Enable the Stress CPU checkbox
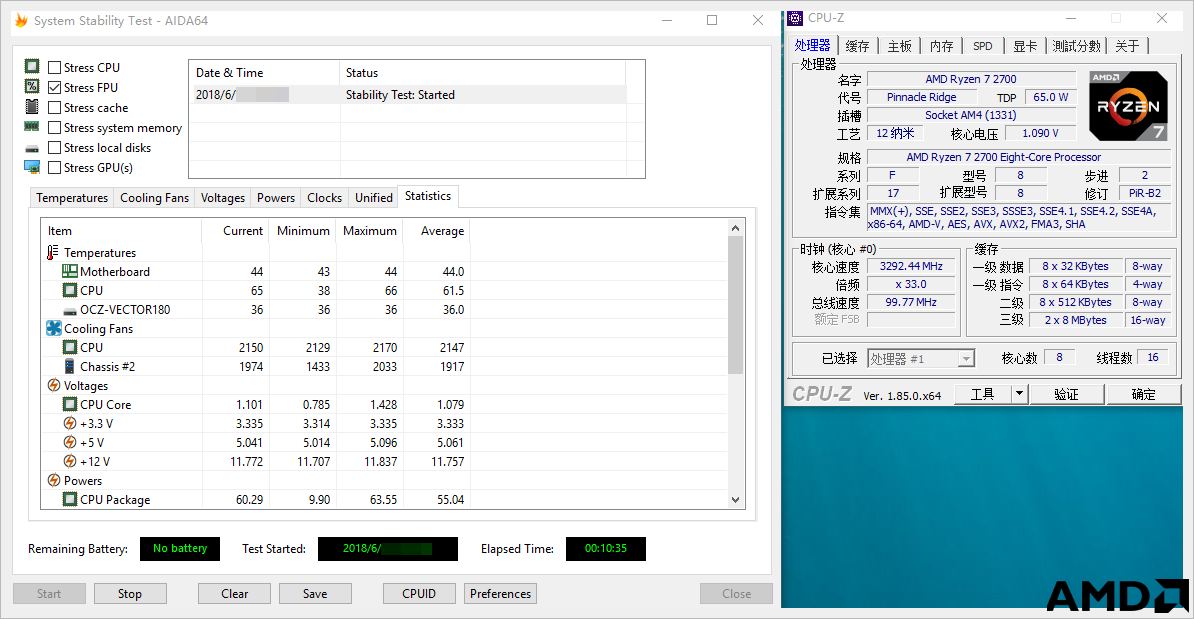The height and width of the screenshot is (619, 1194). click(x=55, y=68)
